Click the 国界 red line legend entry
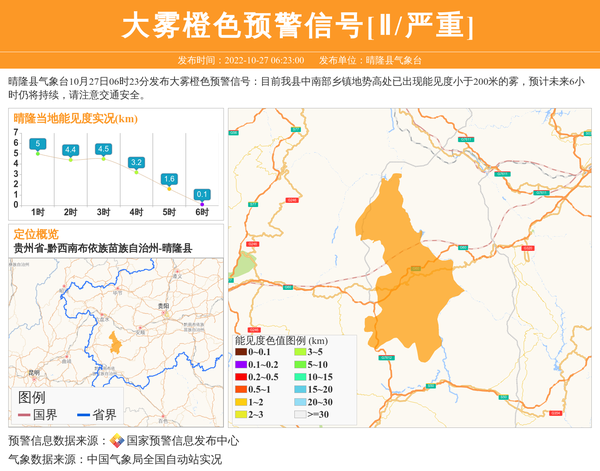 click(x=38, y=415)
